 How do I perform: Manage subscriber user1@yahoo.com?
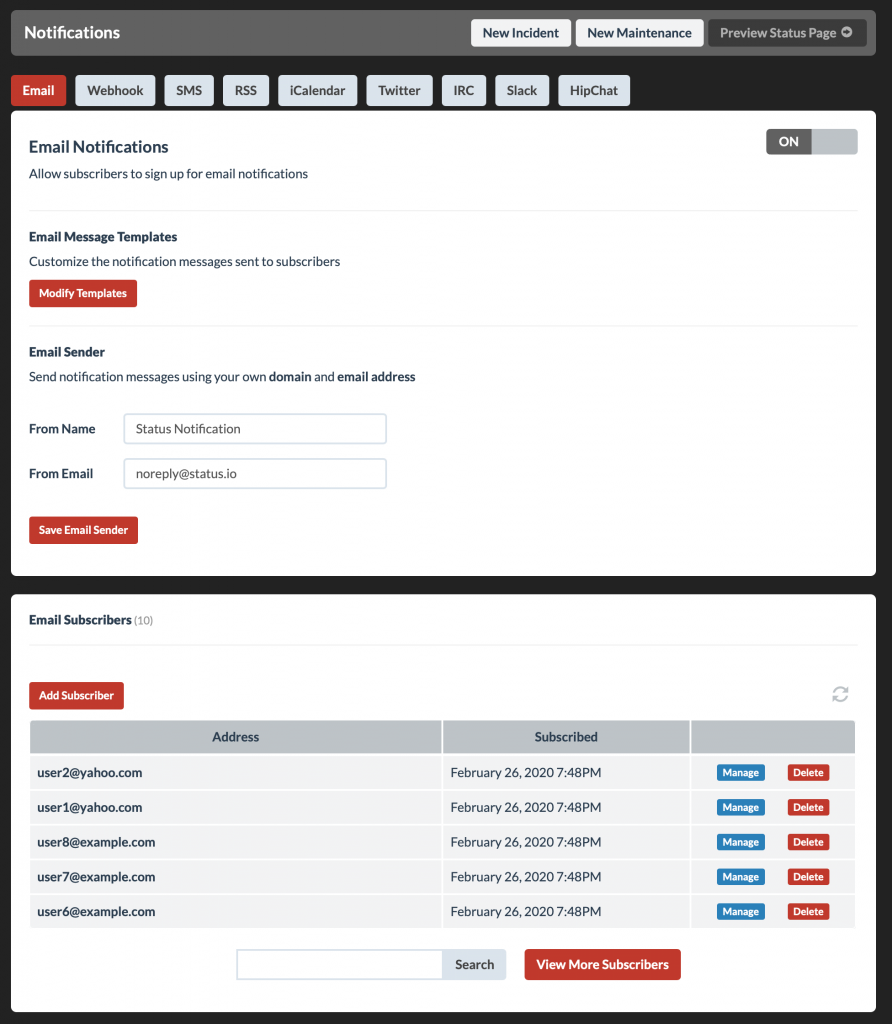pyautogui.click(x=741, y=807)
